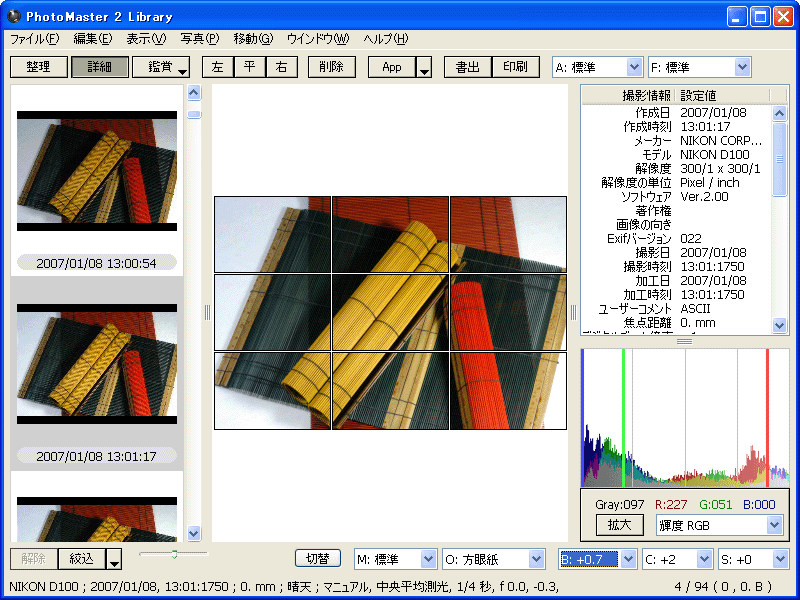
Task: Click the info panel scroll-down arrow
Action: pos(780,324)
